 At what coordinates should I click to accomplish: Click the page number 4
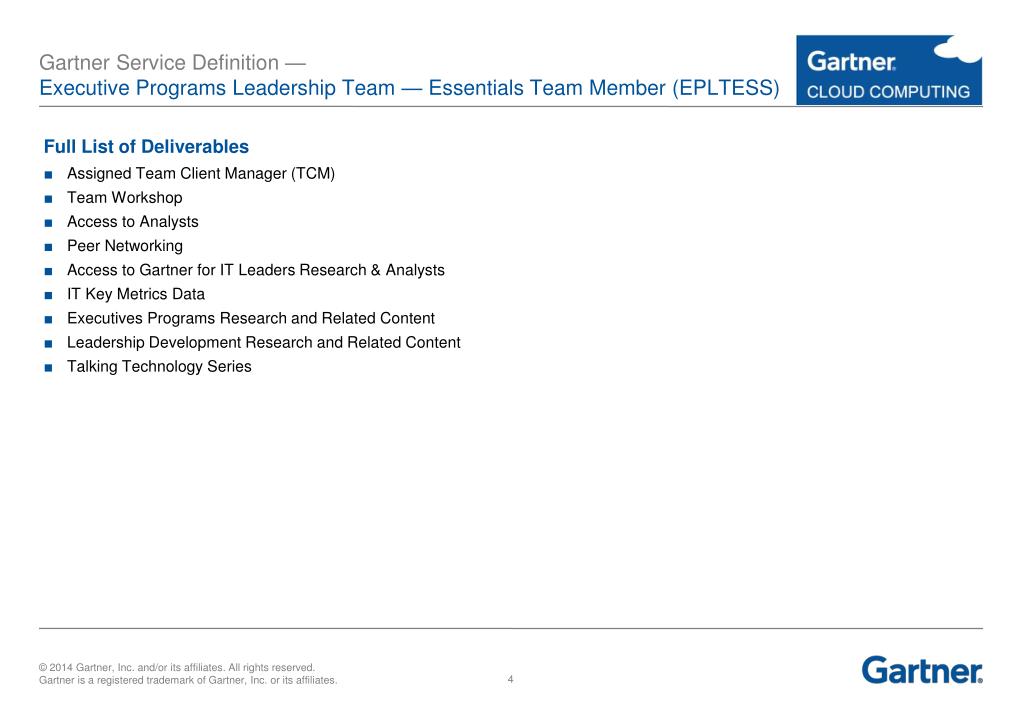pos(510,679)
